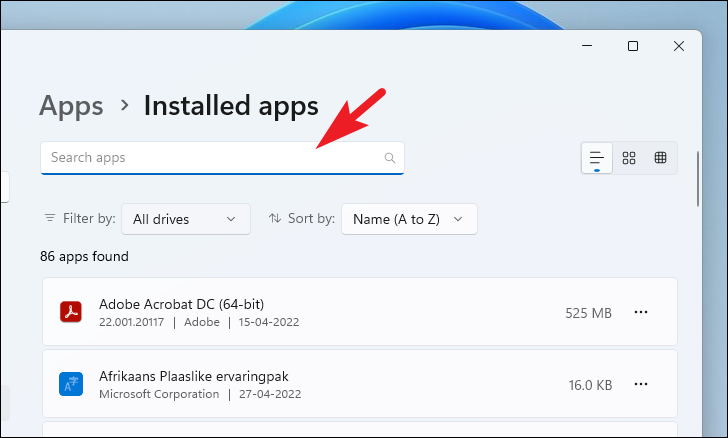Click Adobe version 22.001.20117 details text

pyautogui.click(x=131, y=322)
